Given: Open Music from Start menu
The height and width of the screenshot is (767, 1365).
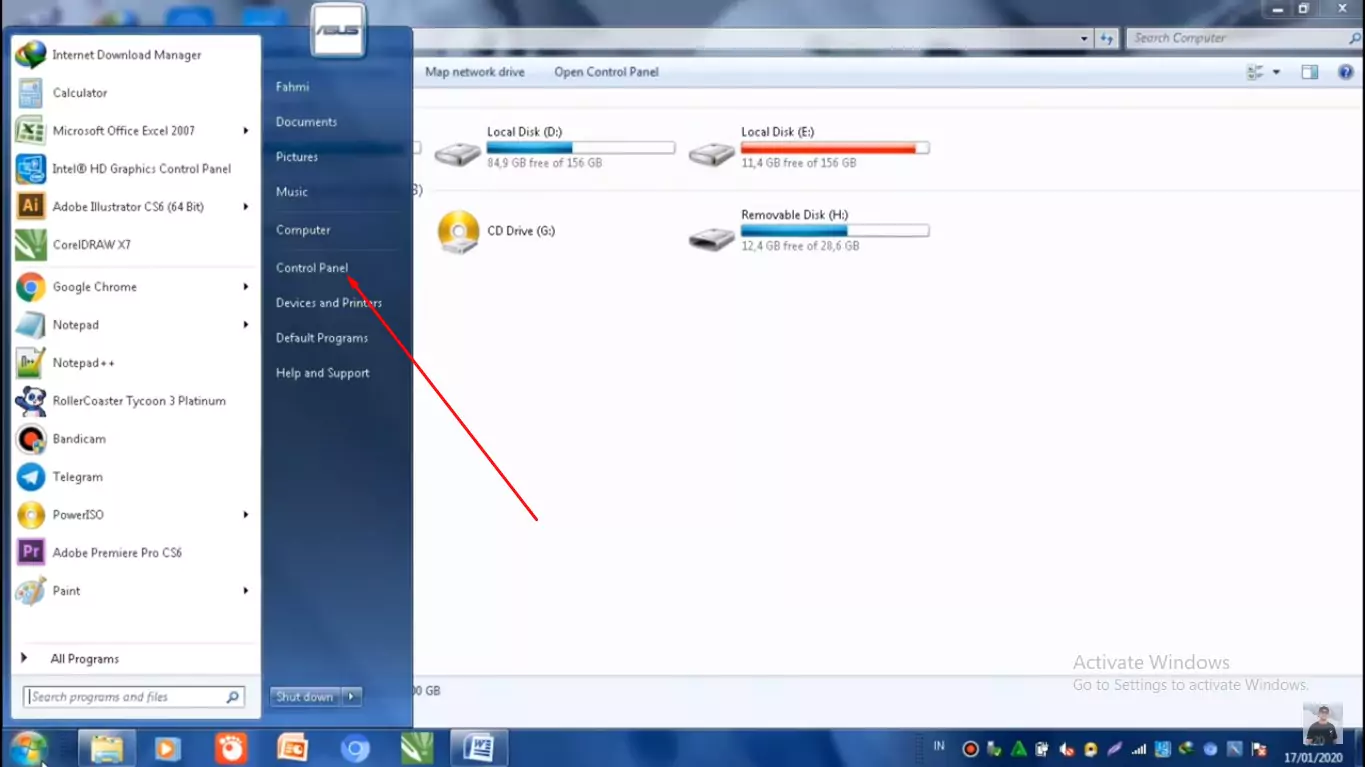Looking at the screenshot, I should pyautogui.click(x=292, y=192).
